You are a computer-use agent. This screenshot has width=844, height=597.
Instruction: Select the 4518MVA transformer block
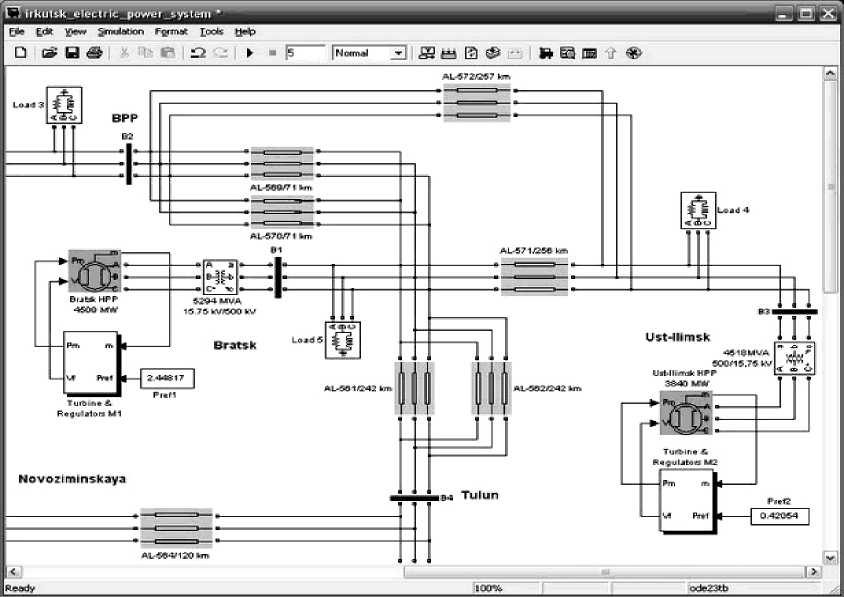pos(794,358)
